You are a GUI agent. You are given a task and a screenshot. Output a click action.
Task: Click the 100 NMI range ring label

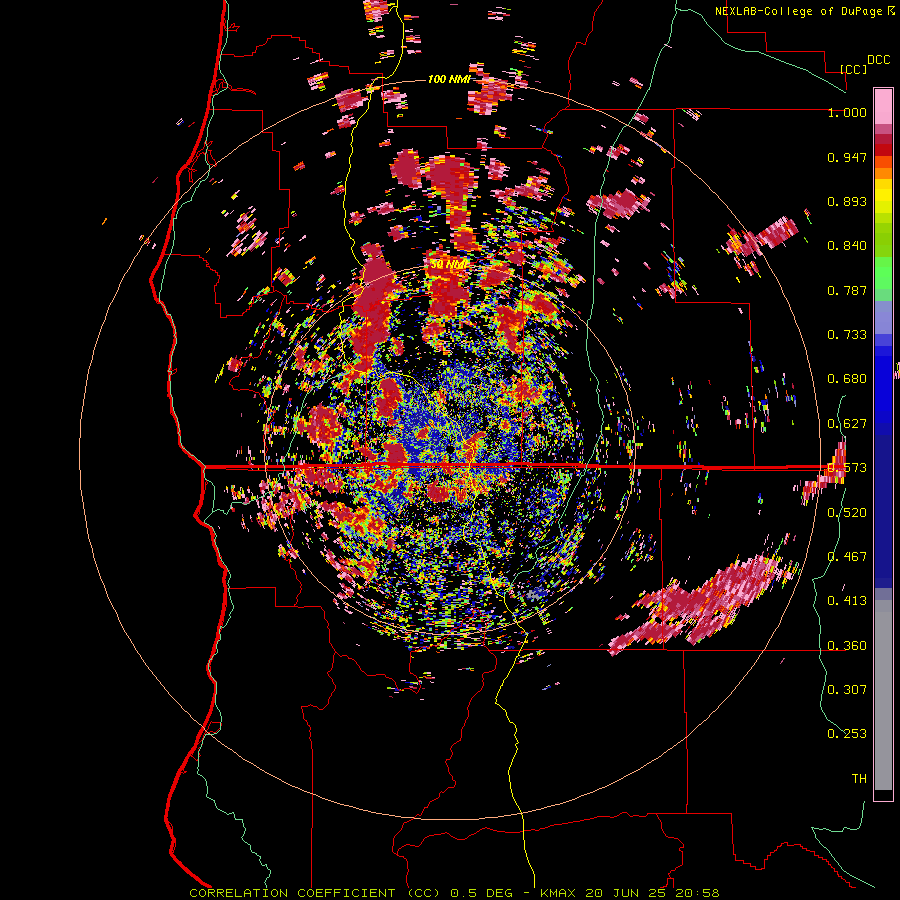click(449, 79)
